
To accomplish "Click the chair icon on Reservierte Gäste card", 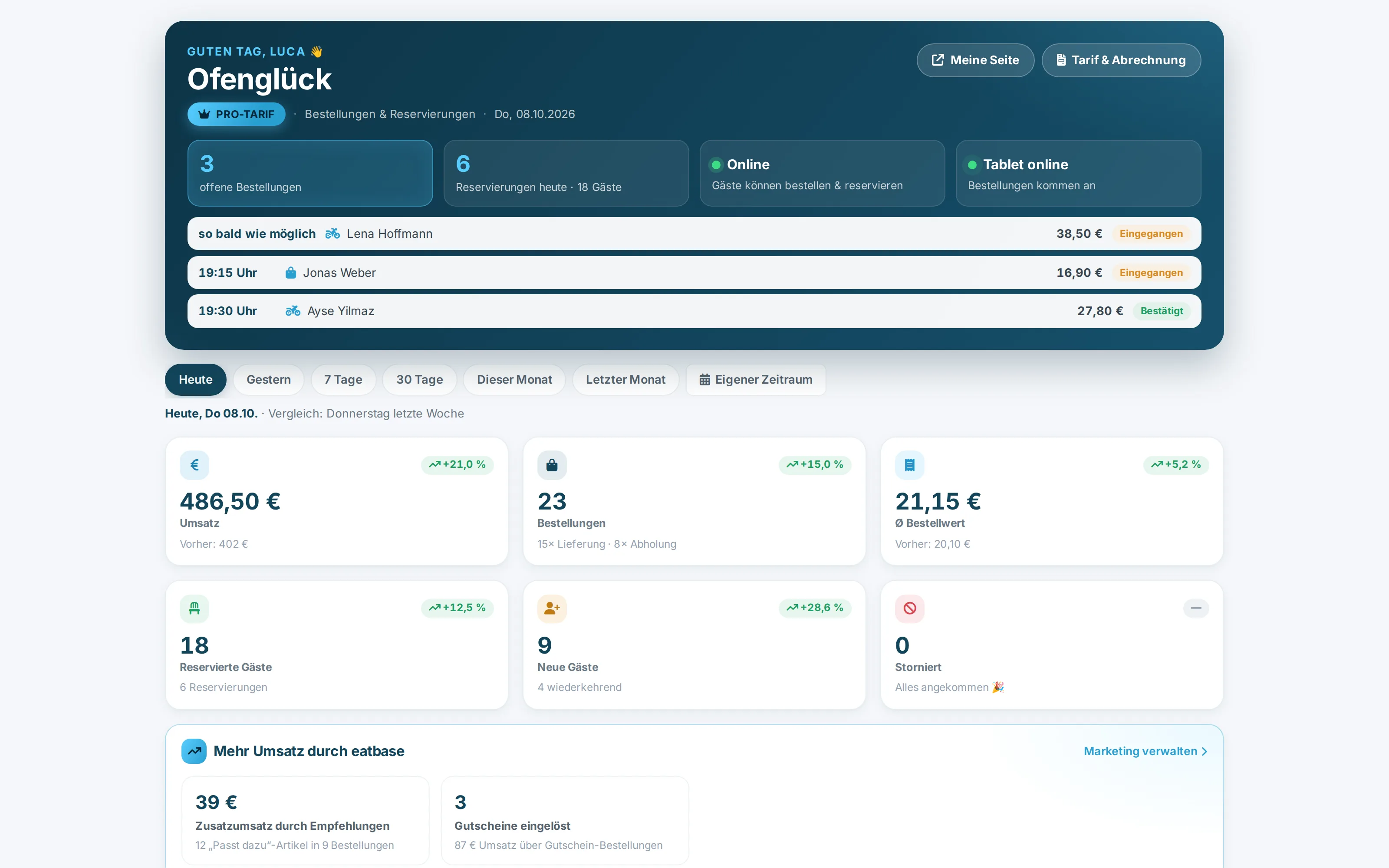I will (194, 608).
